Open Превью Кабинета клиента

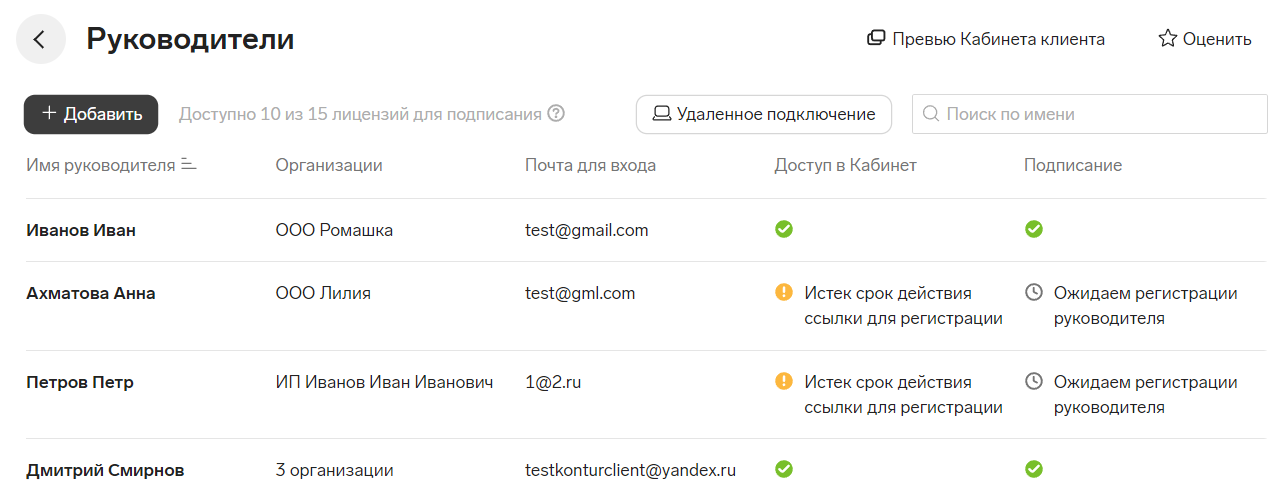pos(986,39)
